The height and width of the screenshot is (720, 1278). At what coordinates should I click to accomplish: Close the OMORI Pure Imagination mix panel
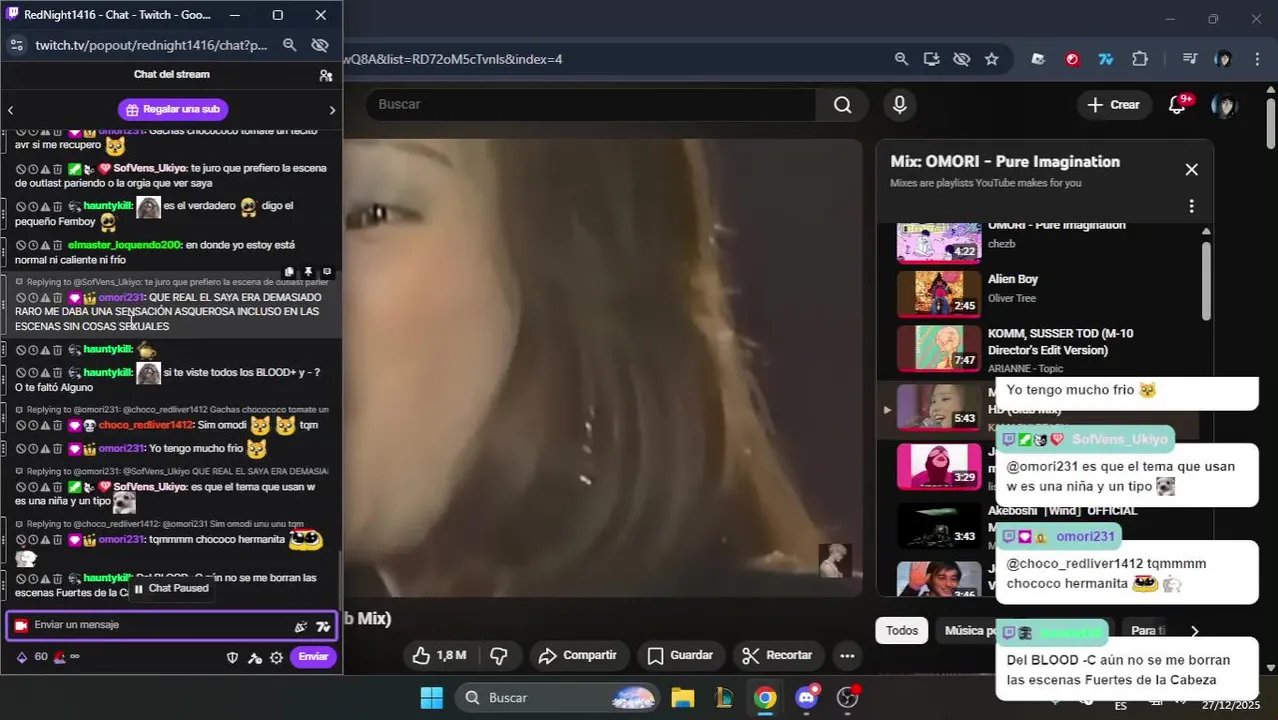(1191, 170)
